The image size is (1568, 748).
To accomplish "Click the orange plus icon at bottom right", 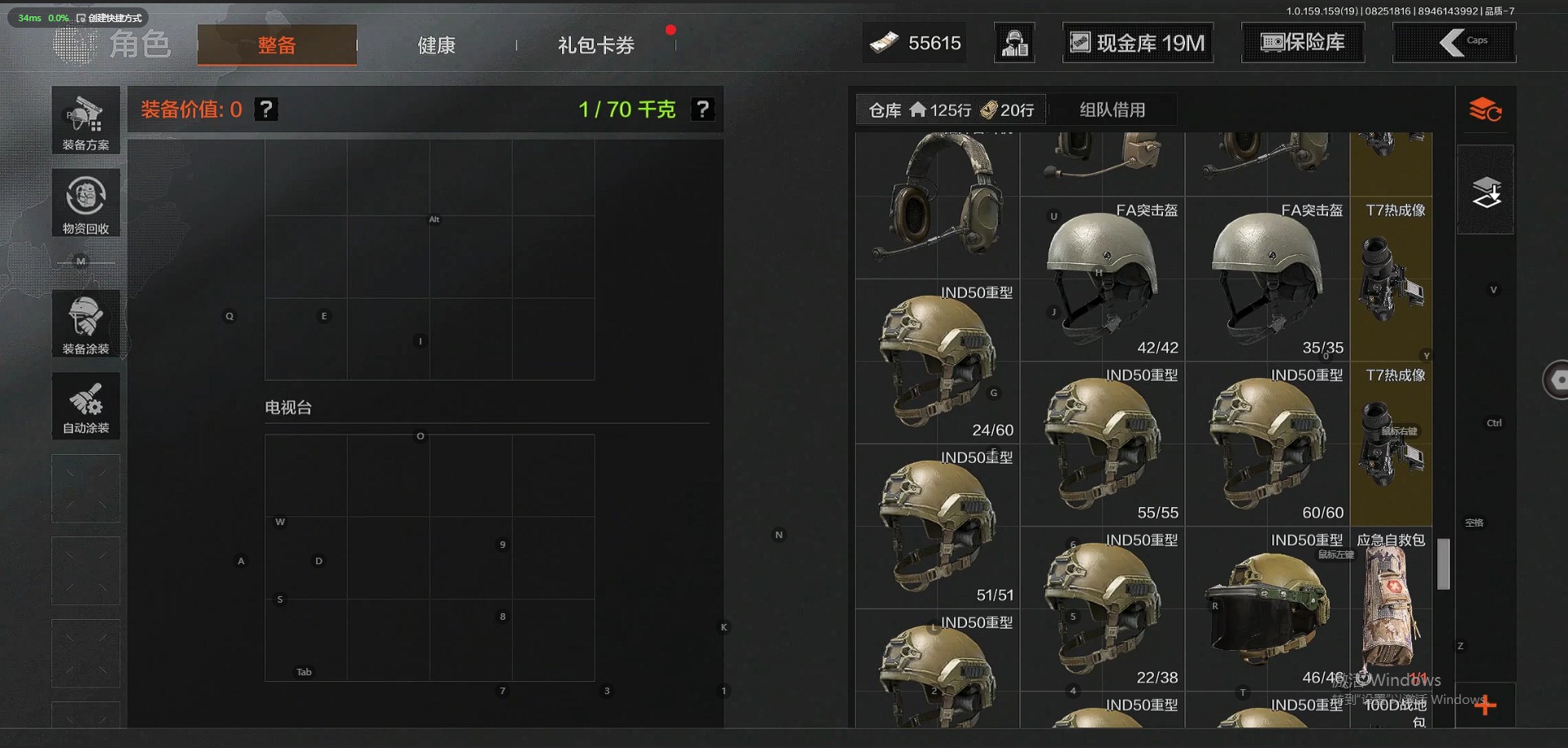I will pyautogui.click(x=1486, y=705).
